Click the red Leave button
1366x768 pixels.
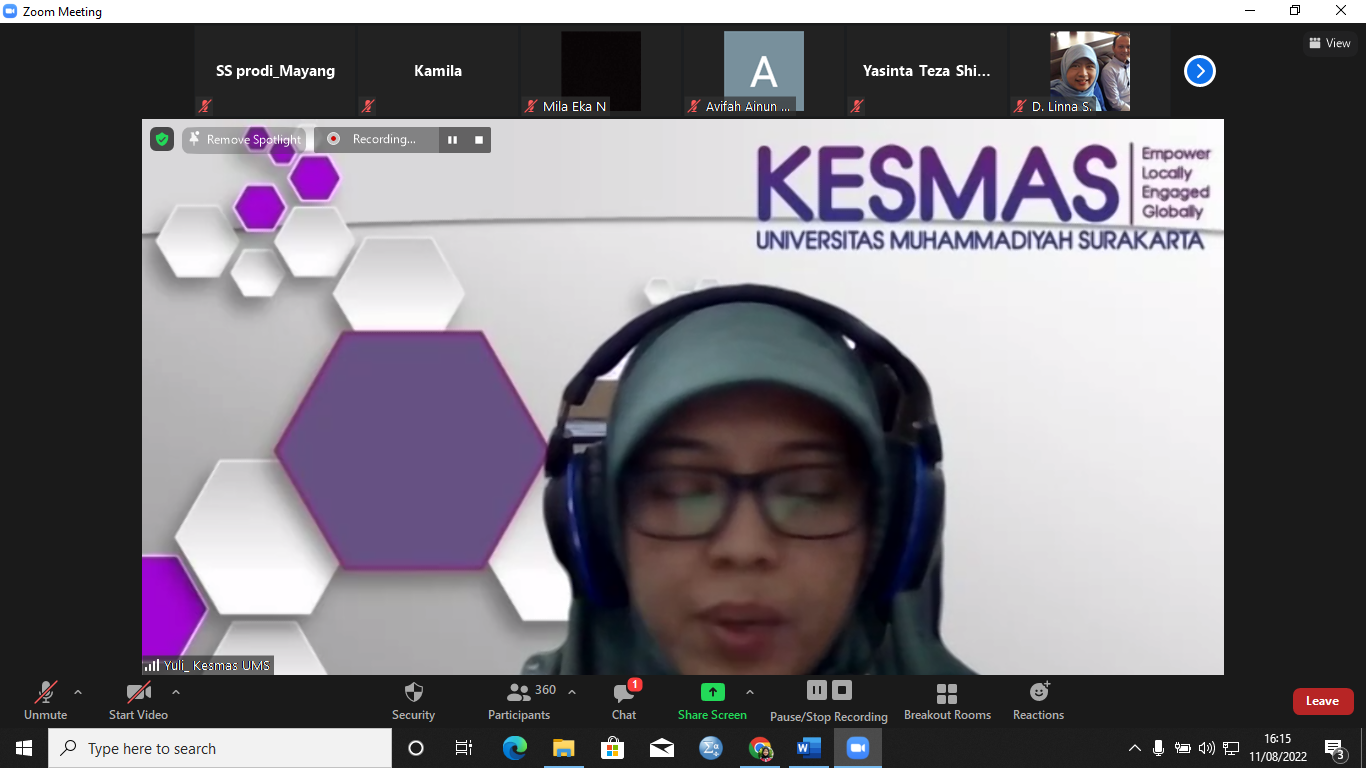coord(1322,701)
